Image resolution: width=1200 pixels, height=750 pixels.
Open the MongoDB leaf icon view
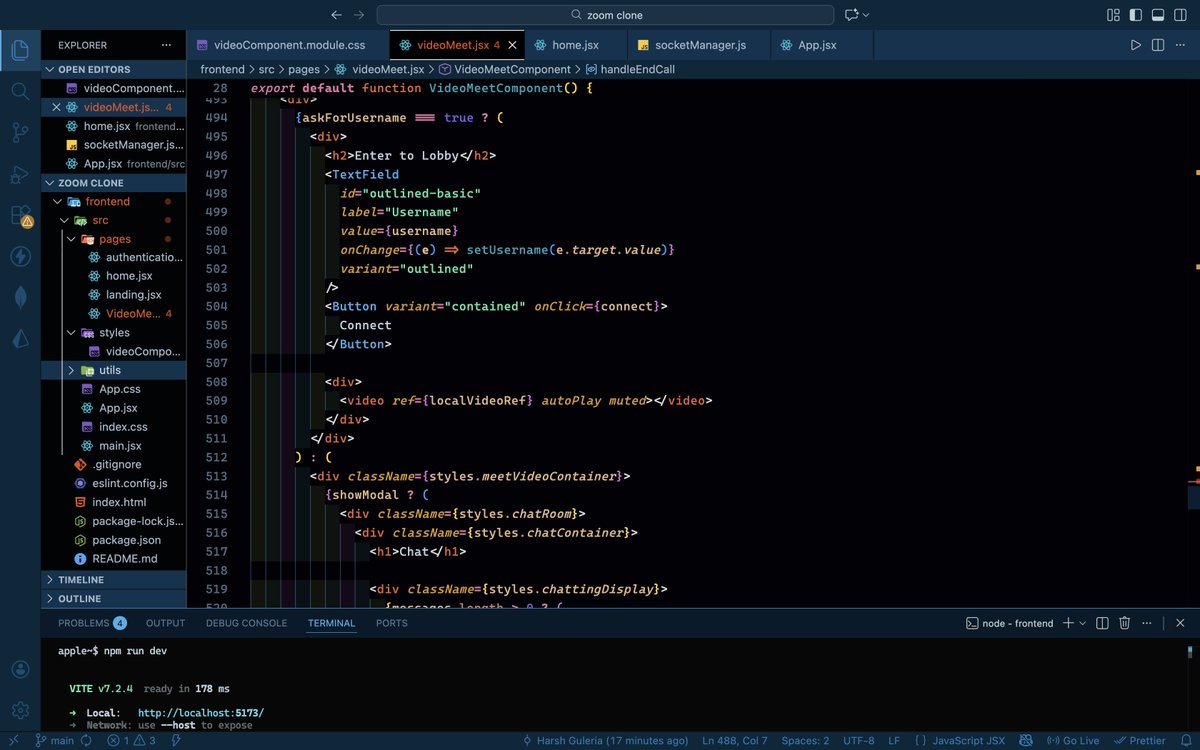tap(20, 297)
